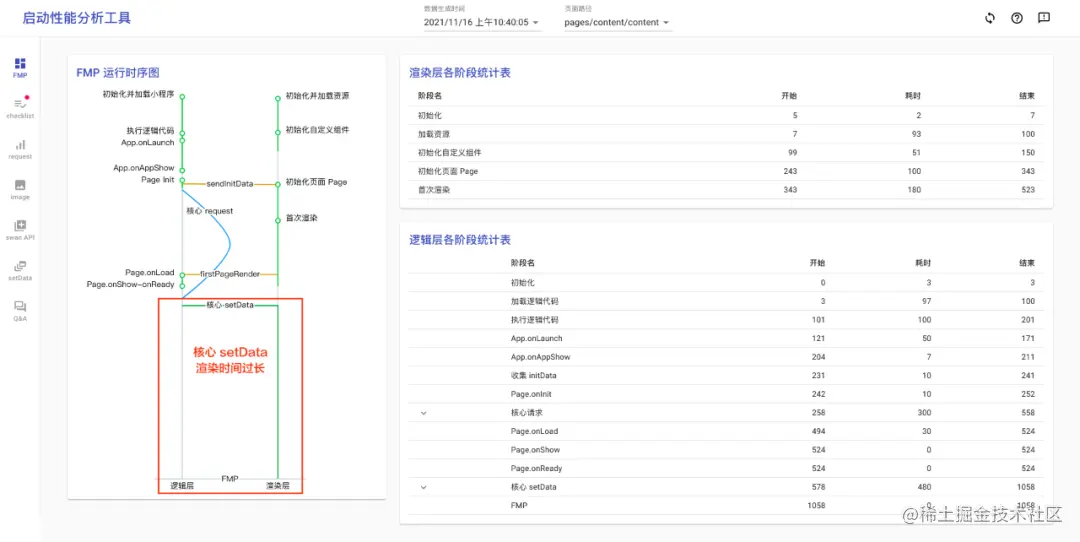
Task: Click the 执行逻辑代码 timeline node
Action: (x=182, y=132)
